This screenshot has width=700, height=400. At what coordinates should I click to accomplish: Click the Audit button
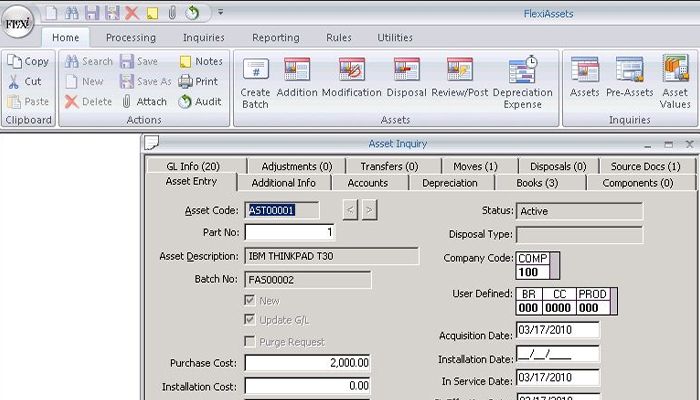tap(200, 101)
